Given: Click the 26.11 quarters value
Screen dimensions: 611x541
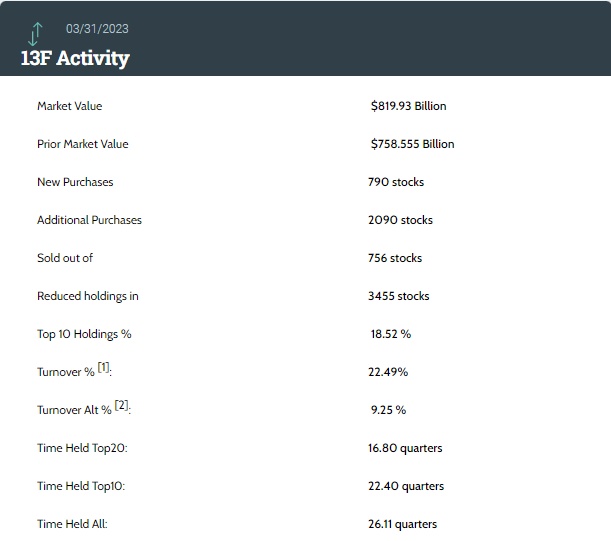Looking at the screenshot, I should click(x=402, y=524).
